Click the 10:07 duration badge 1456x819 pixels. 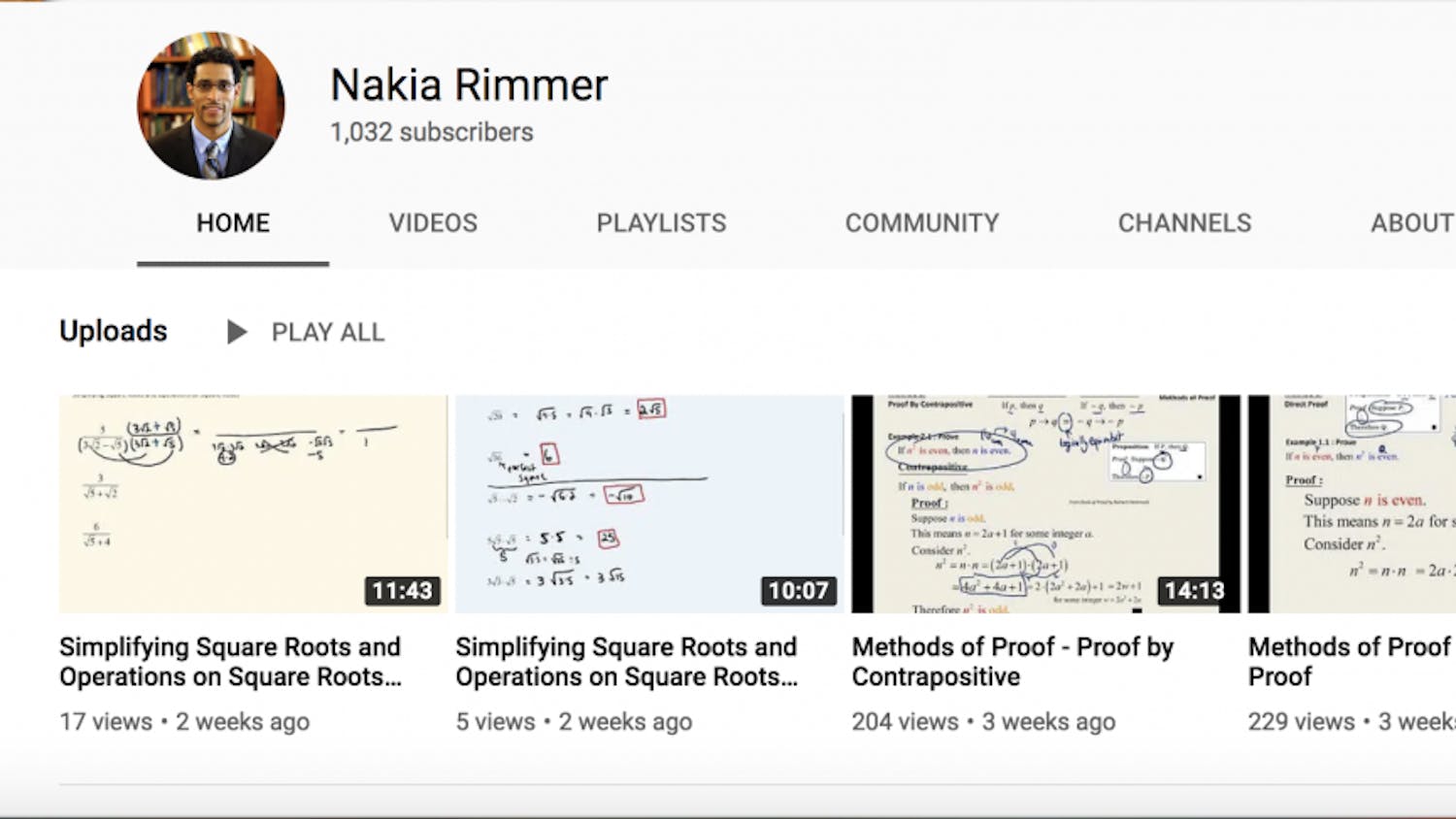coord(798,591)
